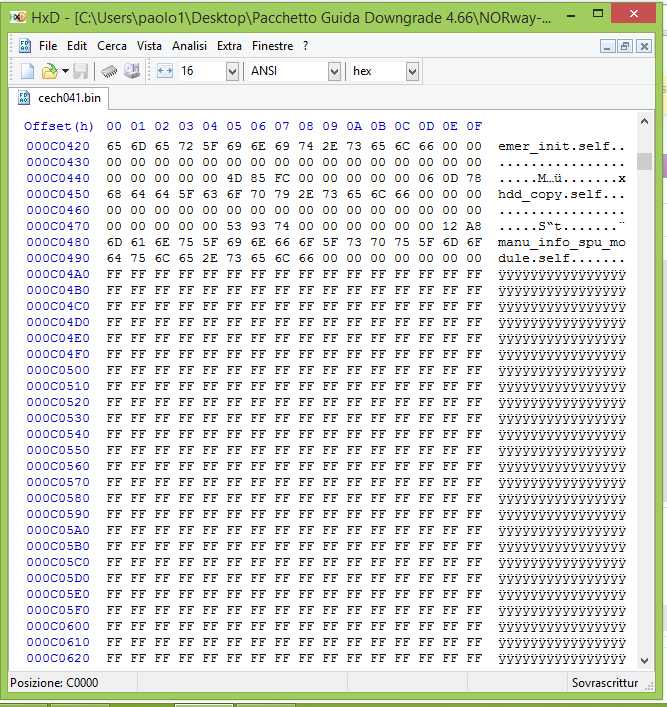Click the scrollbar down arrow

click(644, 661)
